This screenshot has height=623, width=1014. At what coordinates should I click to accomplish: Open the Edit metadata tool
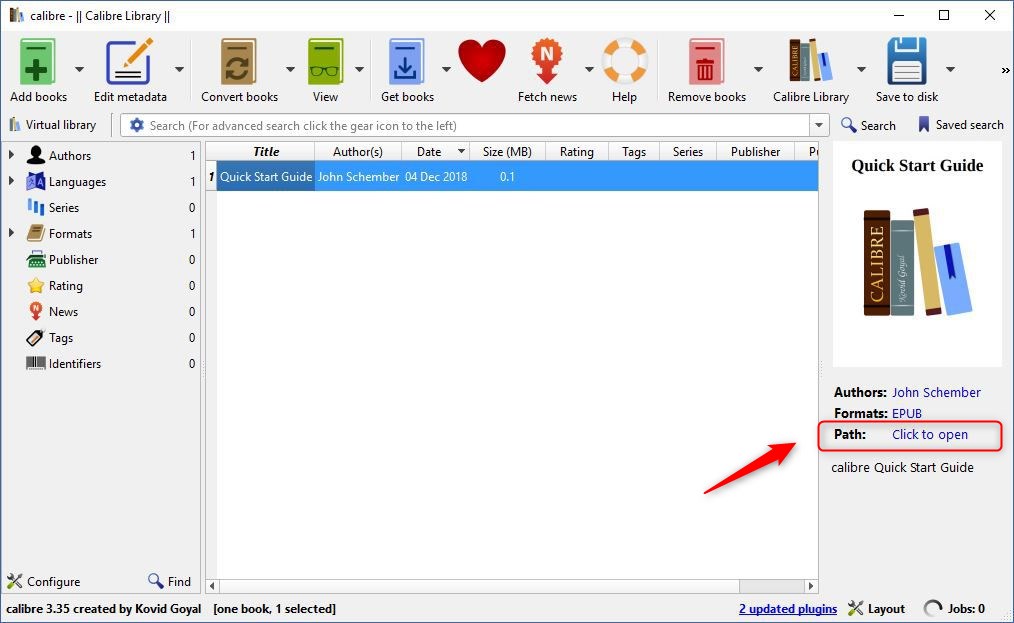click(130, 63)
